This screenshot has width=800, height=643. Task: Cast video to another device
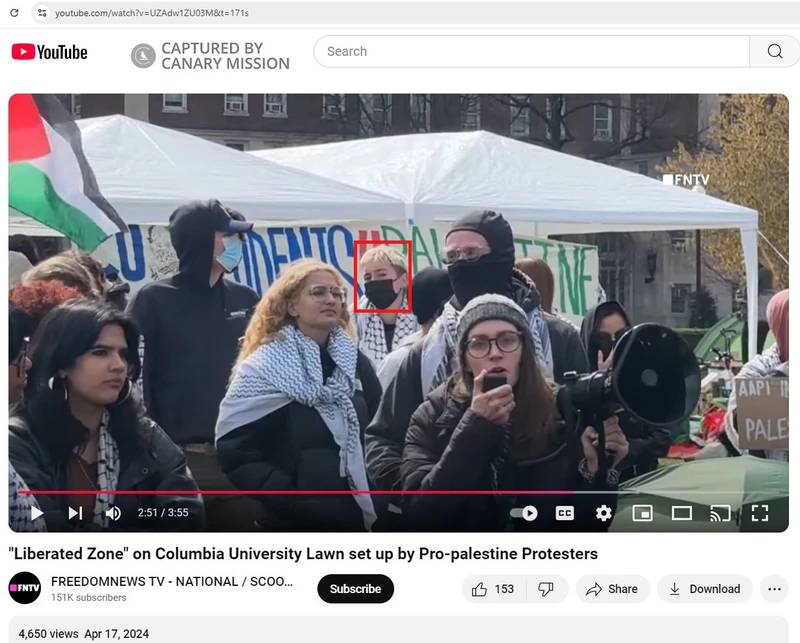pos(720,513)
